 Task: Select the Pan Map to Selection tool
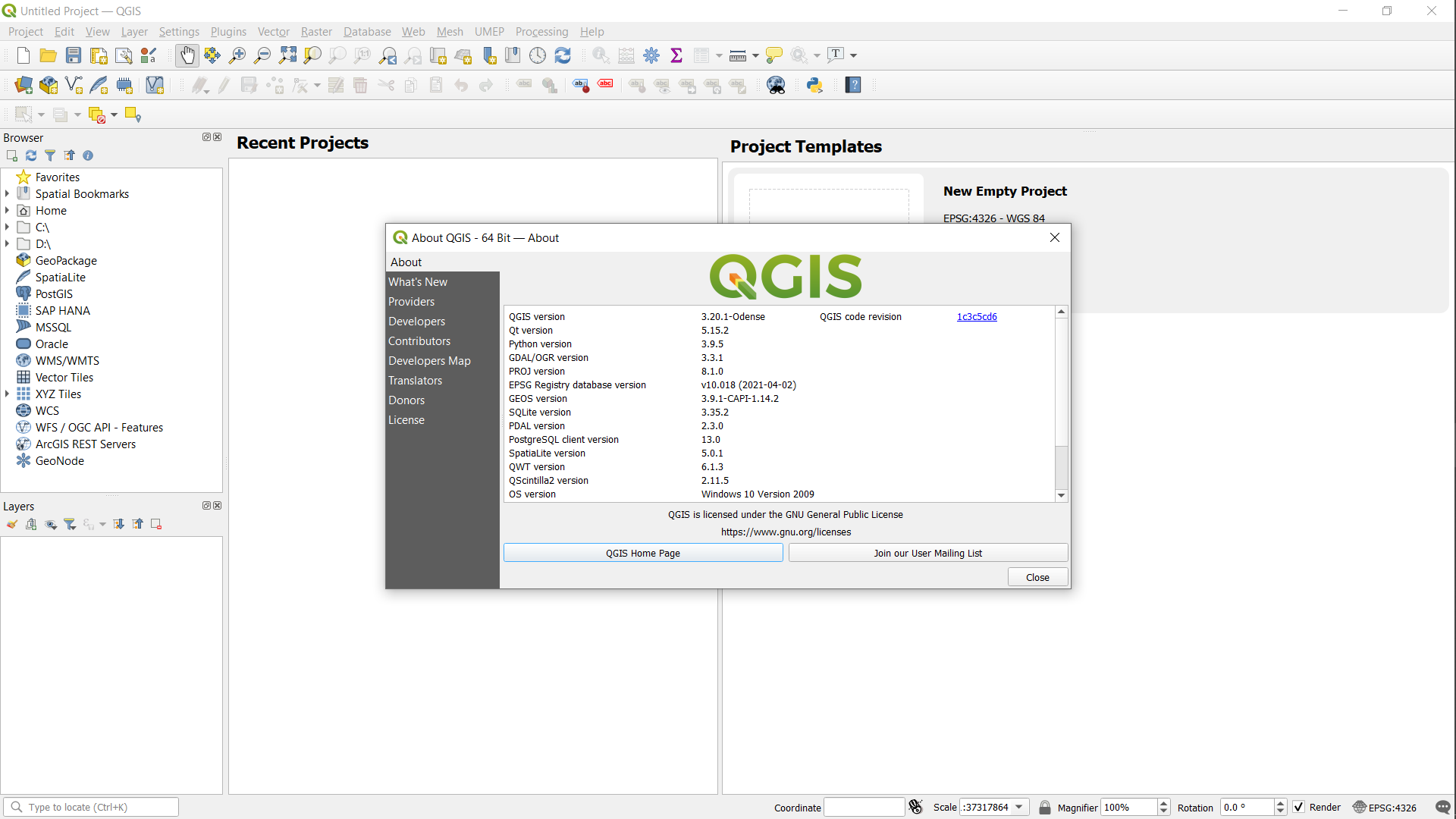[212, 55]
